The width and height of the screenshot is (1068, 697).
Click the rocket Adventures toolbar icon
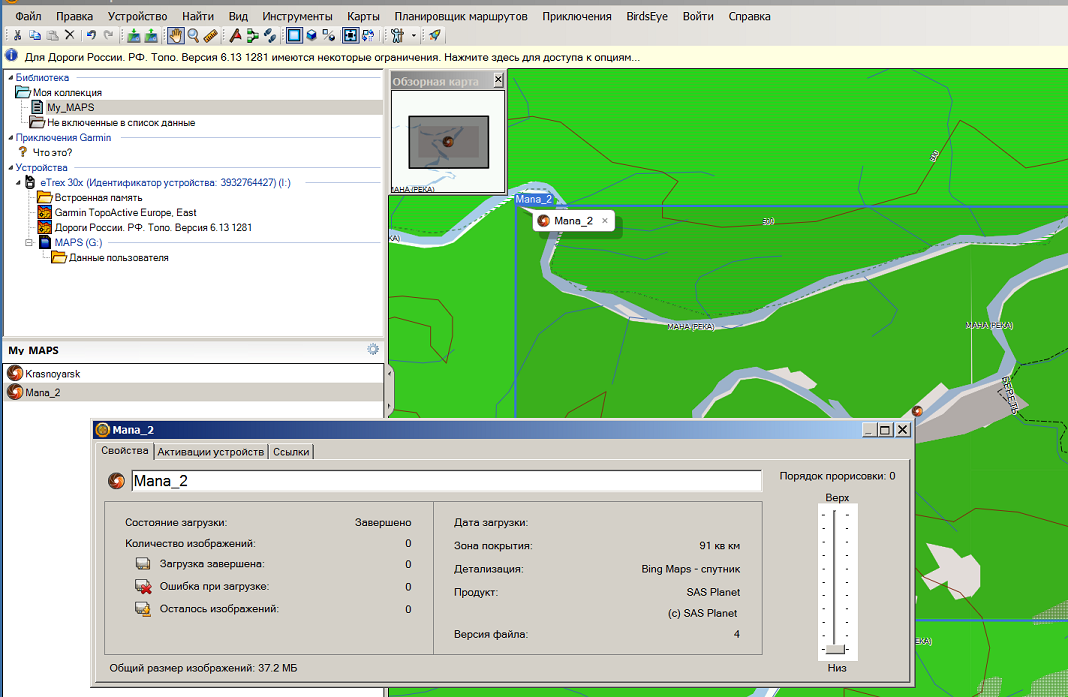pos(434,36)
